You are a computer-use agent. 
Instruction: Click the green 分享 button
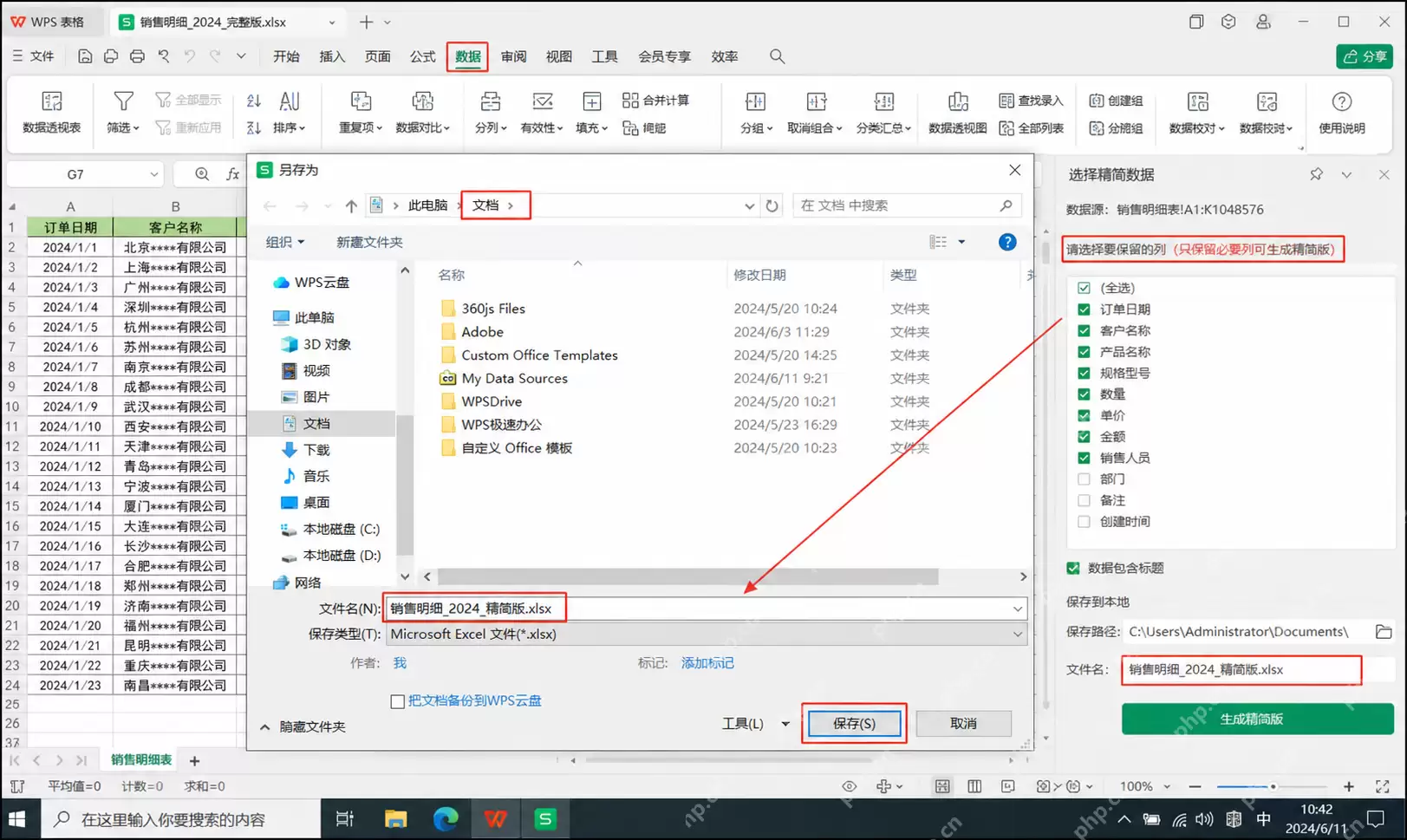click(1364, 56)
